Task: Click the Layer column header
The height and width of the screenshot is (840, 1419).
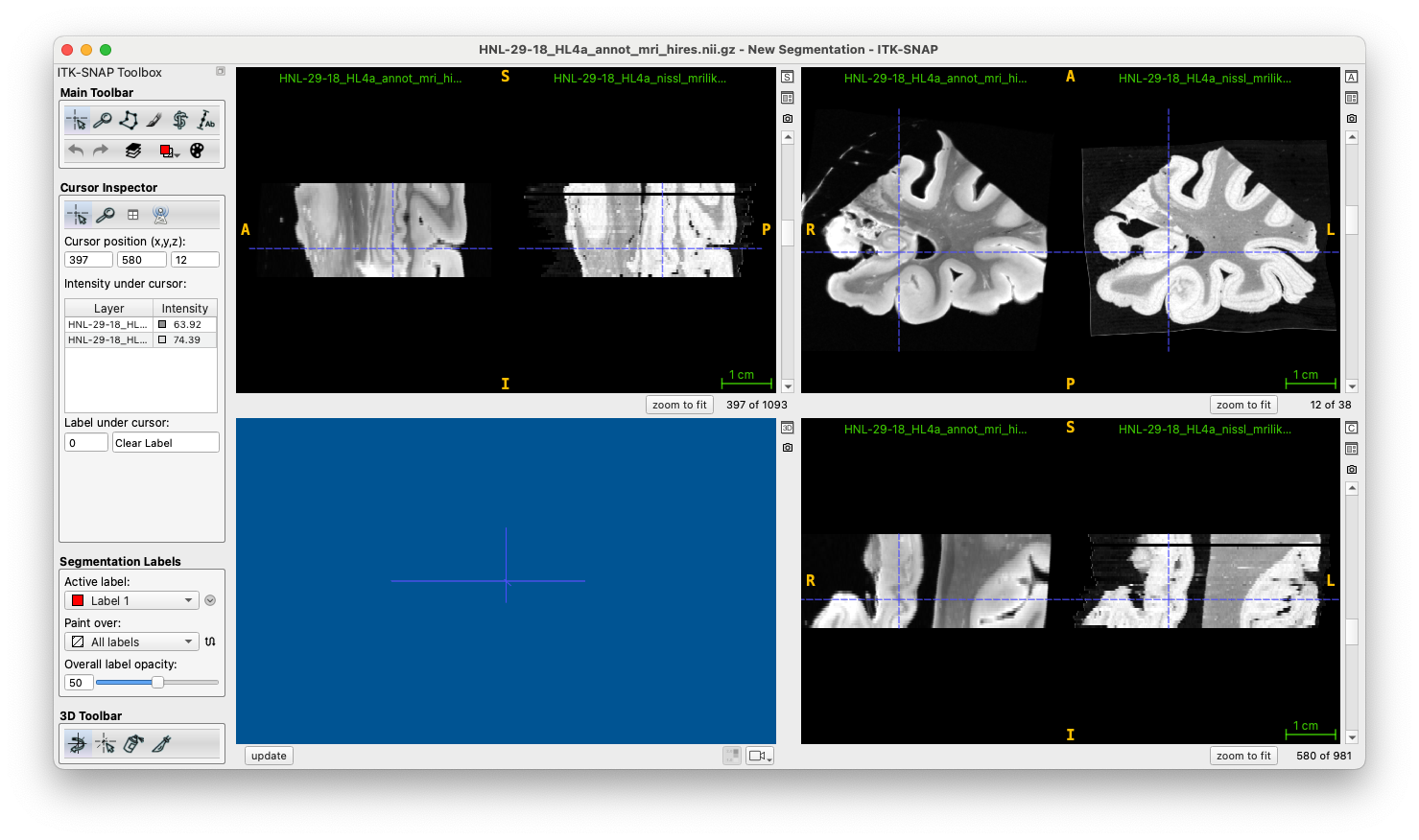Action: [108, 309]
